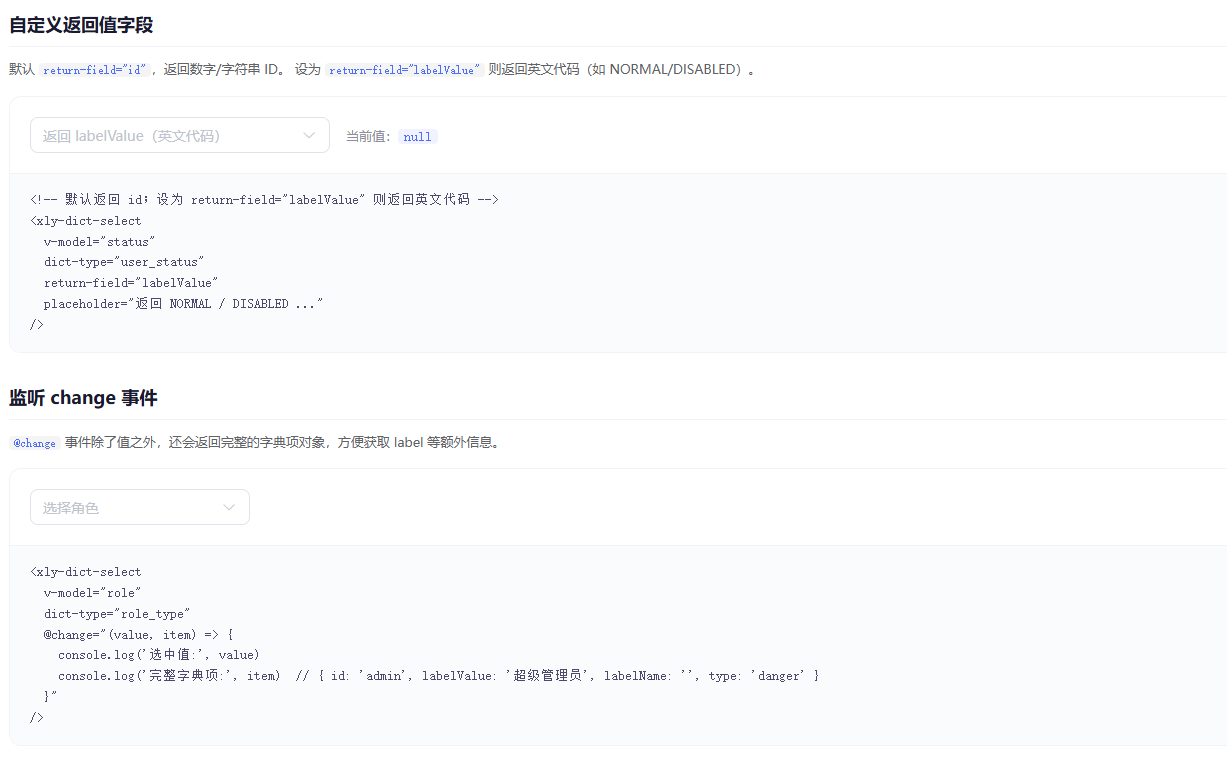The image size is (1227, 764).
Task: Select the inline code return-field="labelValue"
Action: [x=403, y=69]
